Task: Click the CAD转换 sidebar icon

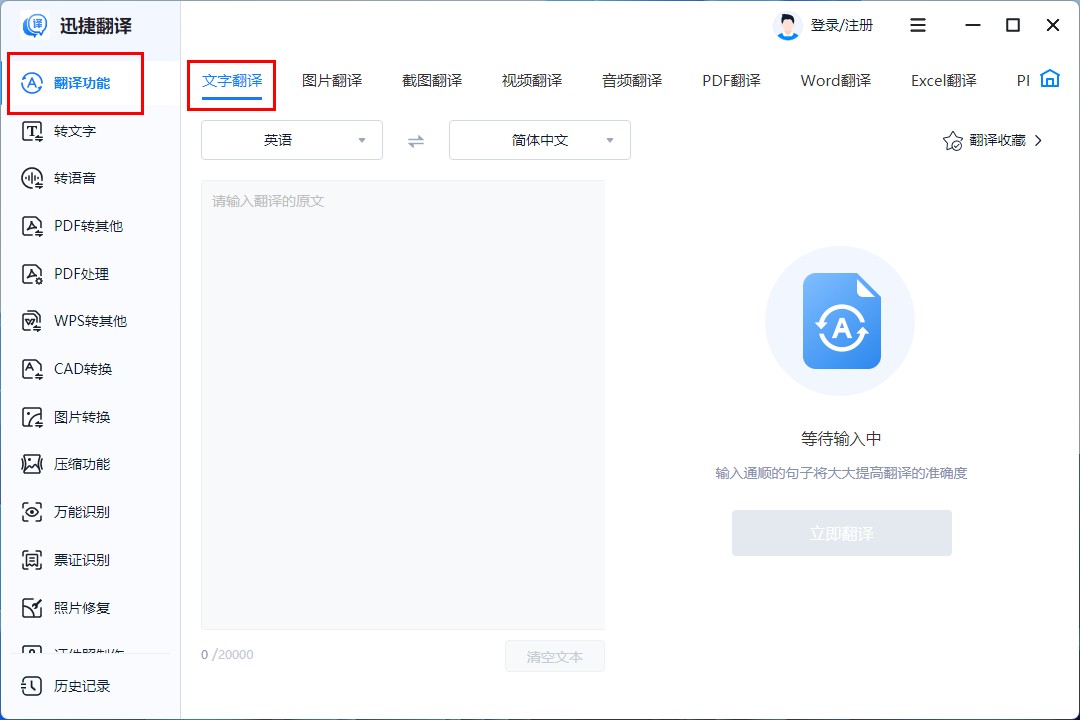Action: [x=33, y=369]
